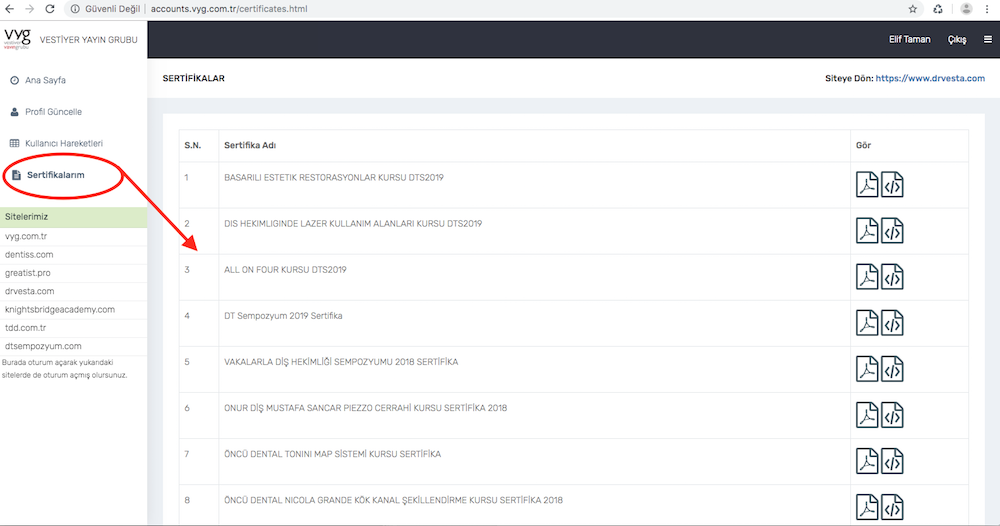Visit tdd.com.tr site link
The width and height of the screenshot is (1000, 526).
26,328
